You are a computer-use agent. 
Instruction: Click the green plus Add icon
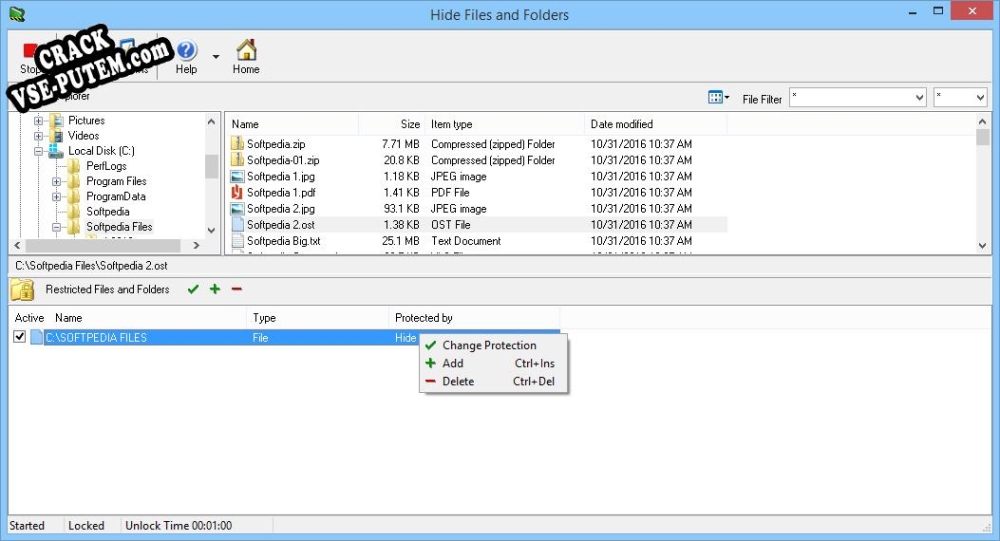coord(215,289)
